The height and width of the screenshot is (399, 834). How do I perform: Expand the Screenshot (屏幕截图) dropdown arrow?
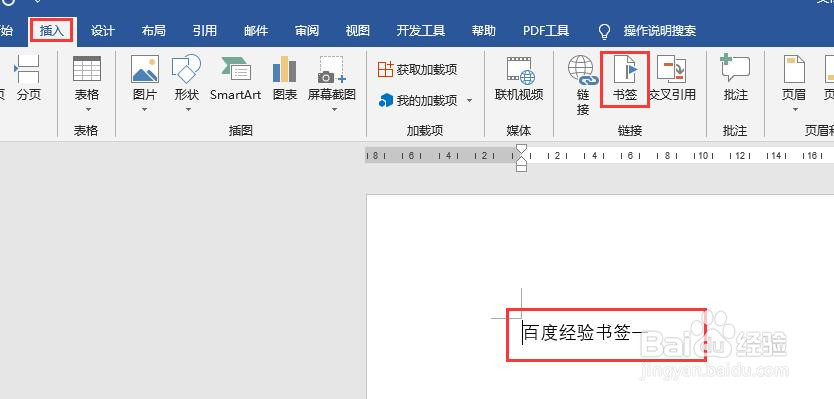[x=334, y=110]
